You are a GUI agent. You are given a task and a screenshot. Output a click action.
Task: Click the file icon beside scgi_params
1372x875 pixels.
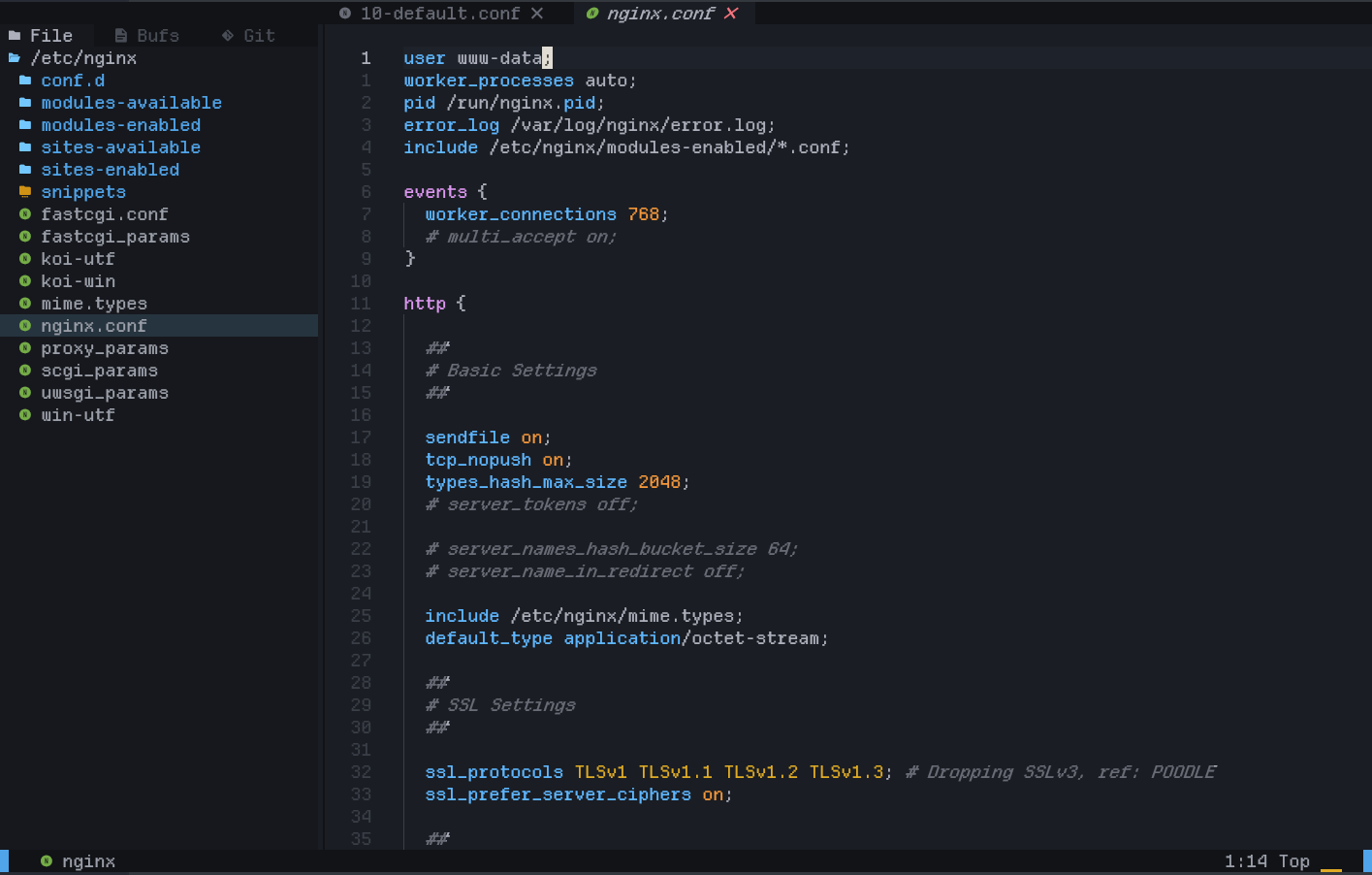pyautogui.click(x=25, y=371)
